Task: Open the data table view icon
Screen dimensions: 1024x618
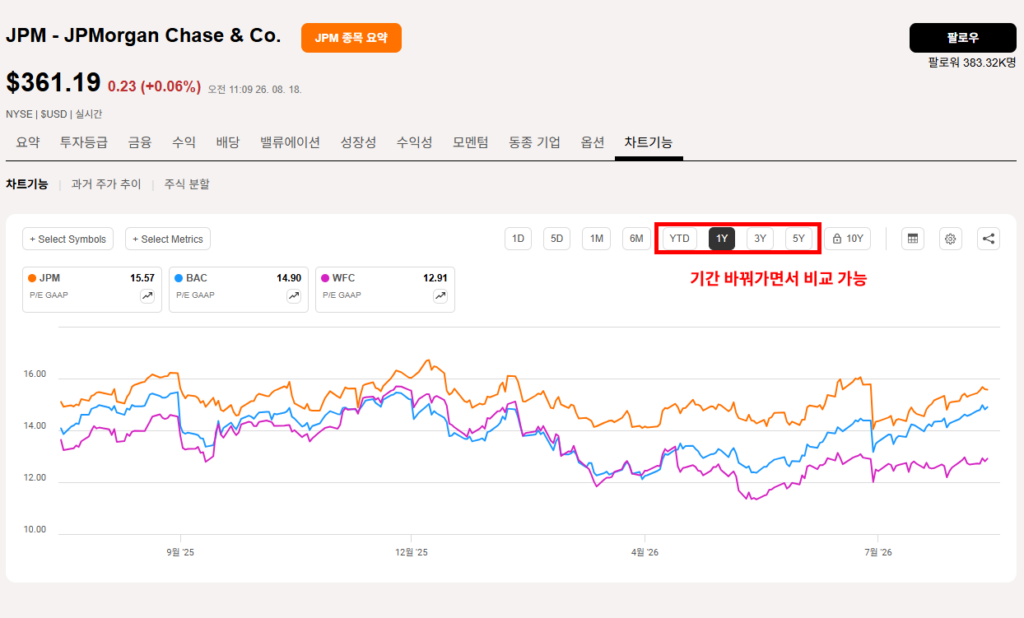Action: pos(912,238)
